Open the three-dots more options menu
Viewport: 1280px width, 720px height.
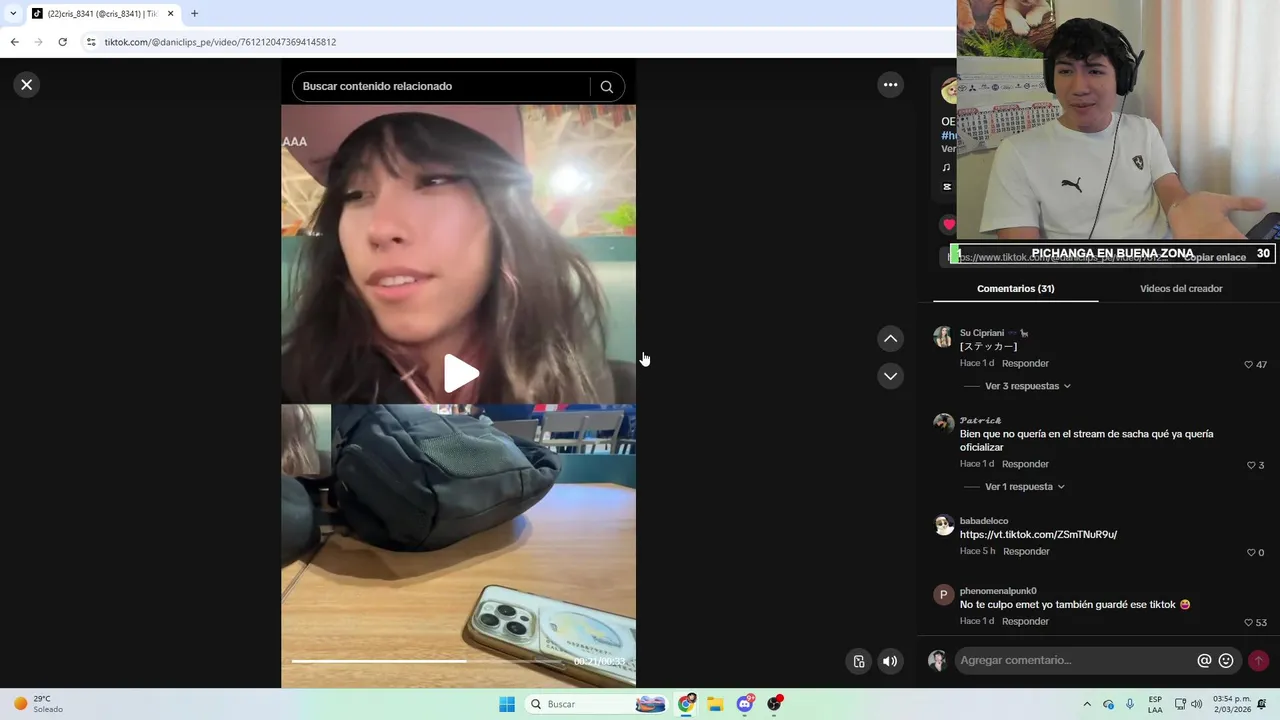point(890,85)
